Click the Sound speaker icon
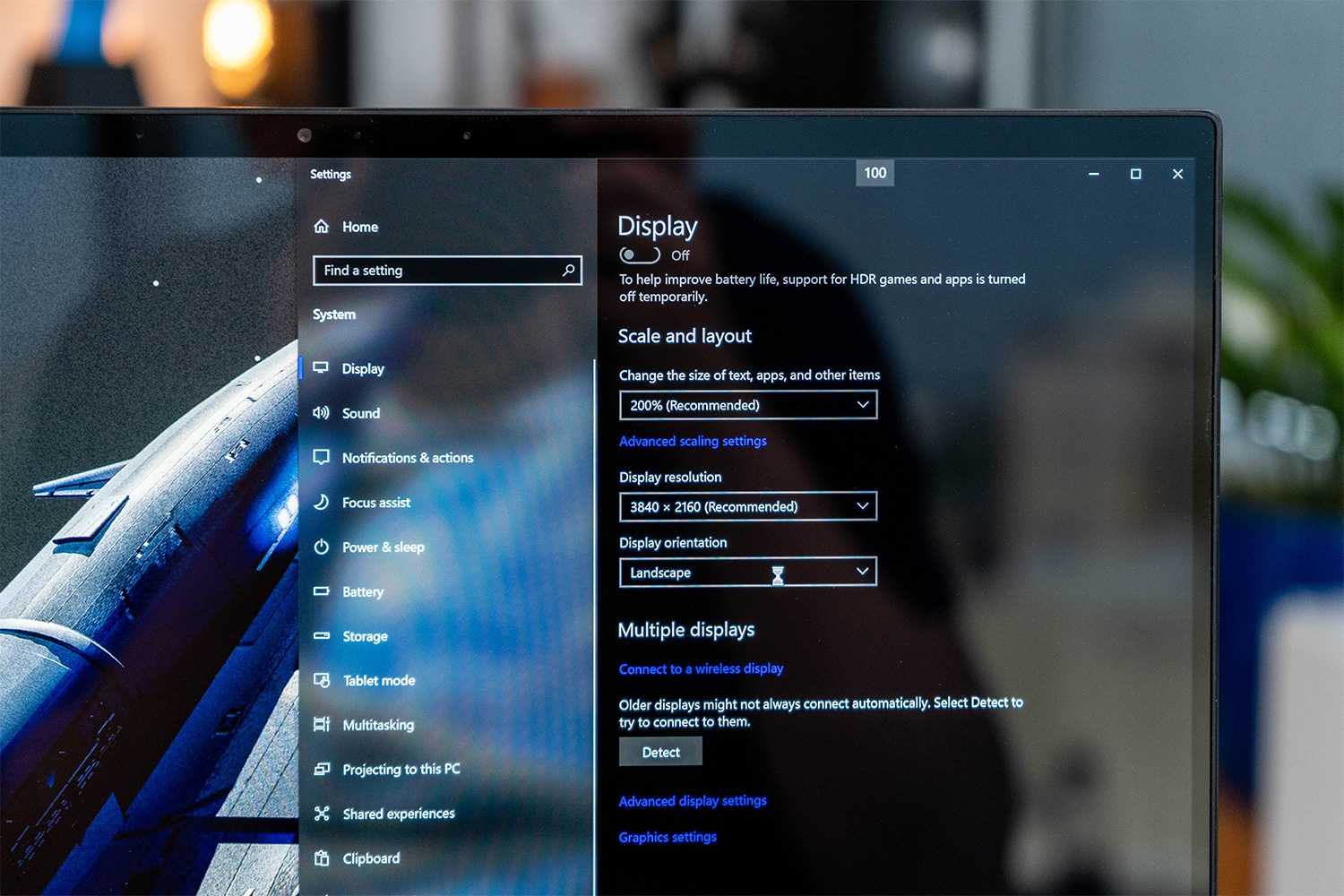1344x896 pixels. (x=321, y=413)
